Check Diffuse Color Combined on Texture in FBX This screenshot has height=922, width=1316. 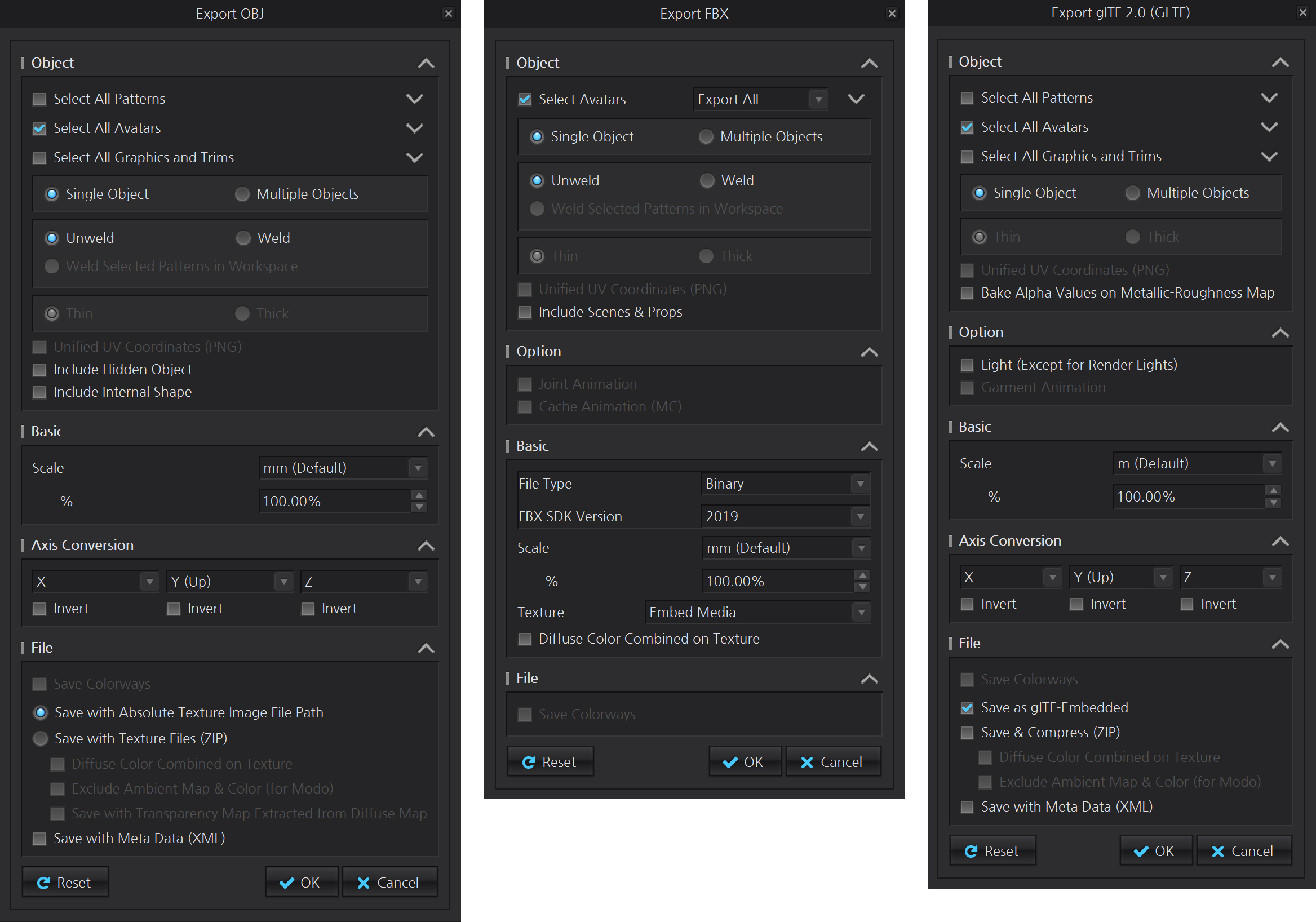525,639
